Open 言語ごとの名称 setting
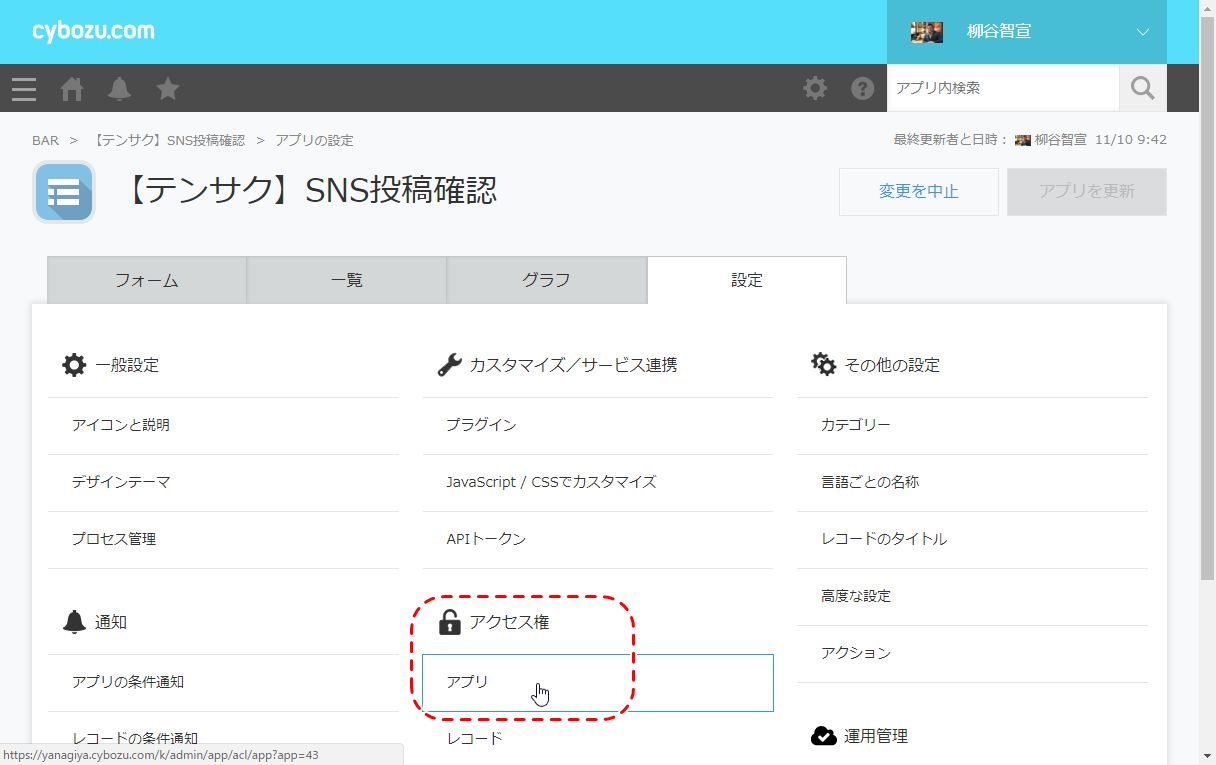1216x765 pixels. (x=972, y=482)
